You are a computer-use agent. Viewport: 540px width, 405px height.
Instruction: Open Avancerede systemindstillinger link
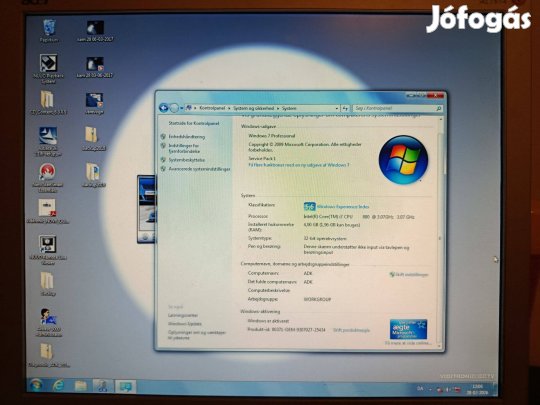coord(199,169)
